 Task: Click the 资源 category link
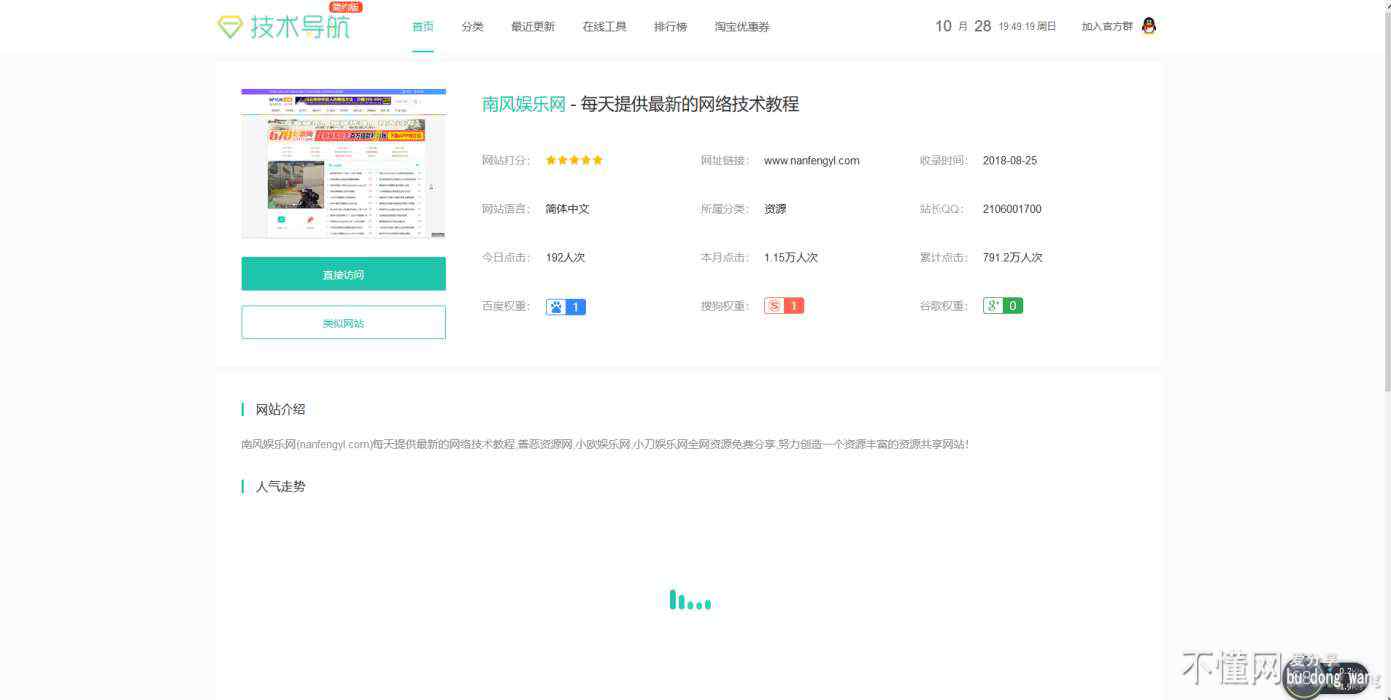[775, 209]
